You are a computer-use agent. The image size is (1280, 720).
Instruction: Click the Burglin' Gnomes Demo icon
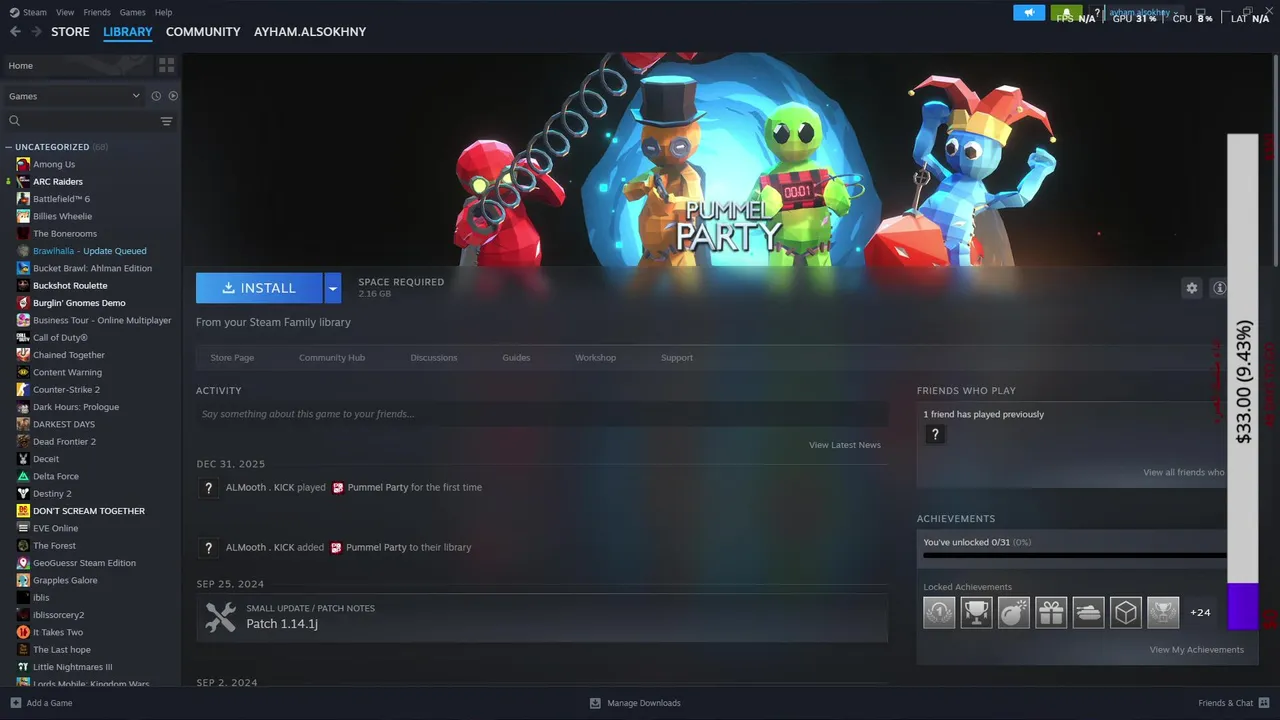point(23,303)
